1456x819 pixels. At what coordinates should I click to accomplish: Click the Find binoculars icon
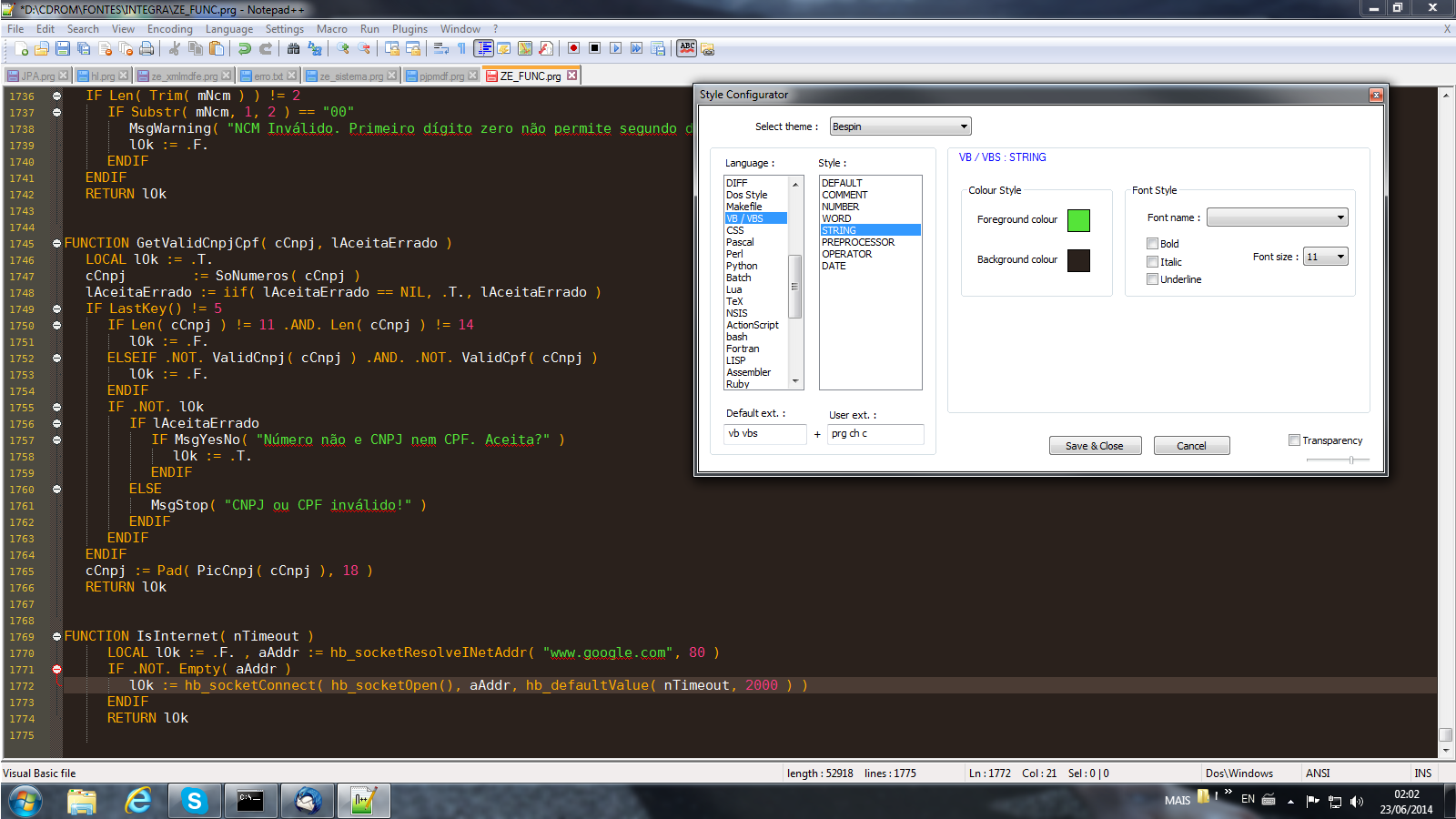click(293, 48)
